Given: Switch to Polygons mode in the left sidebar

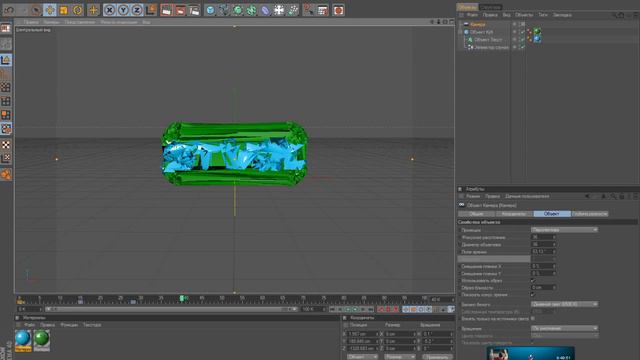Looking at the screenshot, I should [6, 115].
